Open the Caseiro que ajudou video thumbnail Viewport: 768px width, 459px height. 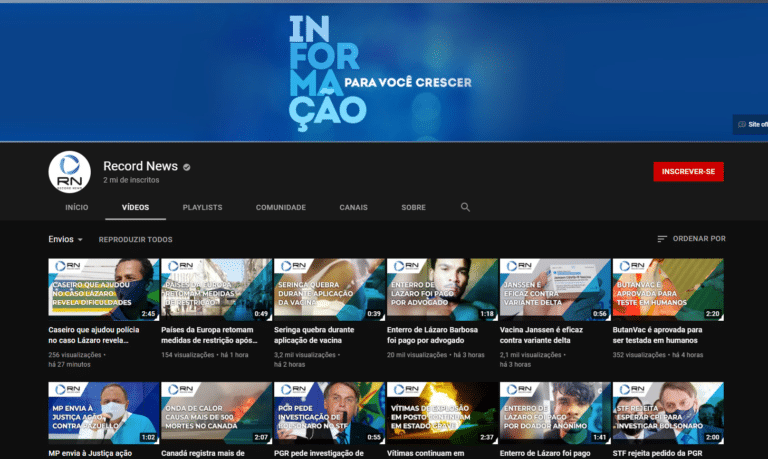coord(104,289)
